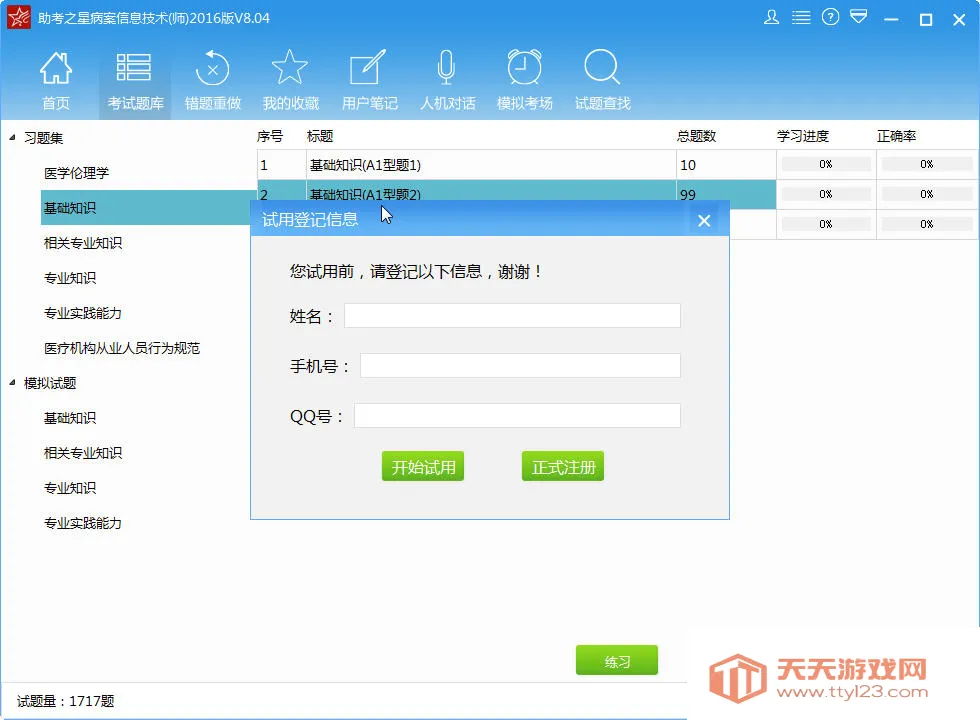Open the list menu icon in title bar

coord(801,18)
